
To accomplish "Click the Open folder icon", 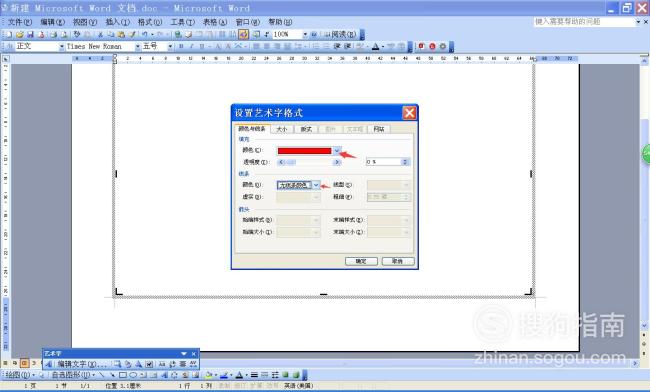I will [x=19, y=34].
